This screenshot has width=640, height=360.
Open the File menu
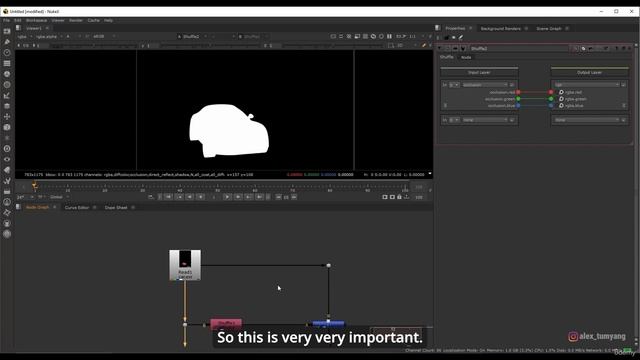click(7, 20)
